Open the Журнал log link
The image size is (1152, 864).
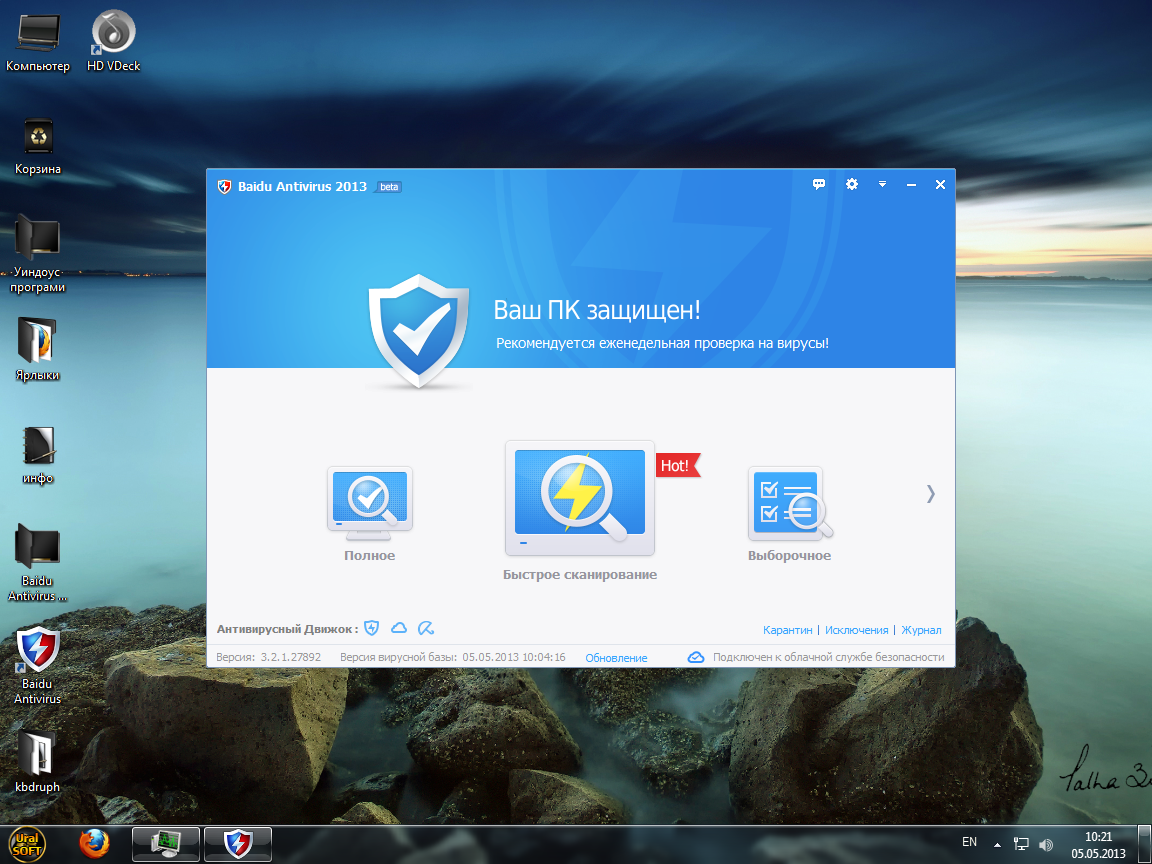921,630
